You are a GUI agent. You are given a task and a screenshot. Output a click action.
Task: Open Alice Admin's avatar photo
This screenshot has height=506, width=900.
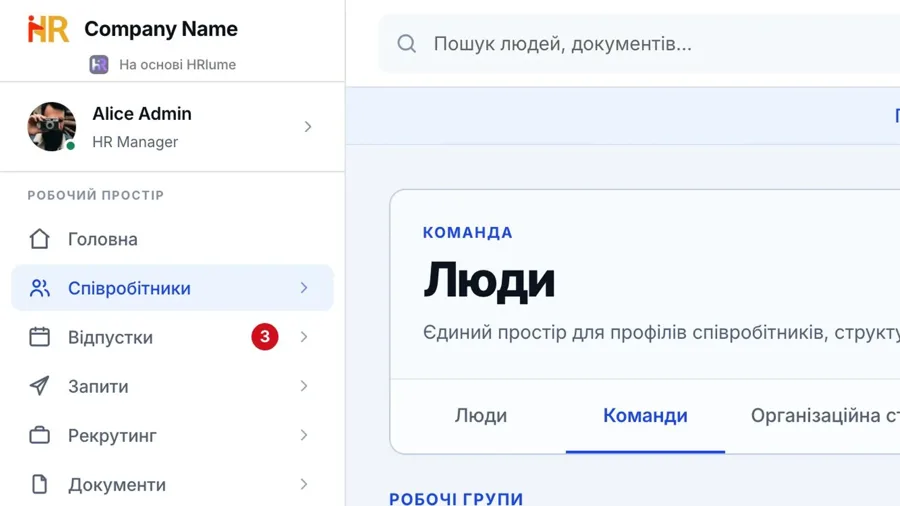click(52, 127)
